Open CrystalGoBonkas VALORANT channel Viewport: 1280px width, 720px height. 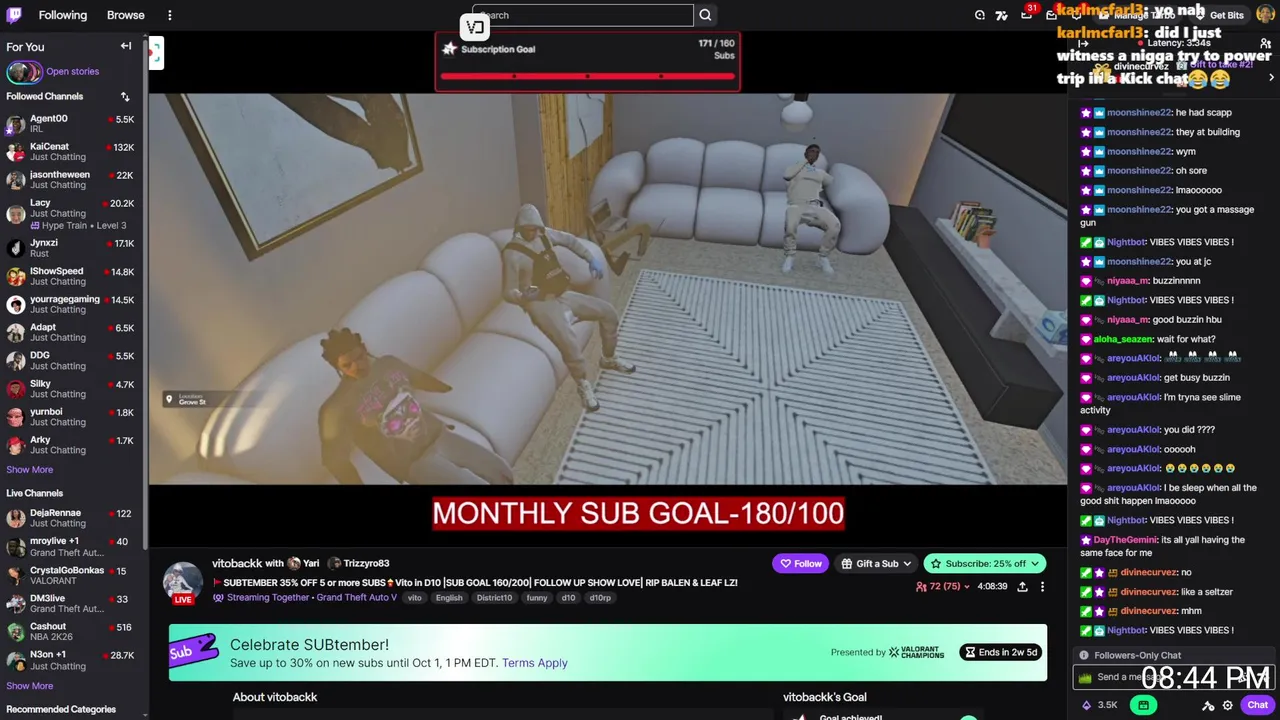point(72,575)
